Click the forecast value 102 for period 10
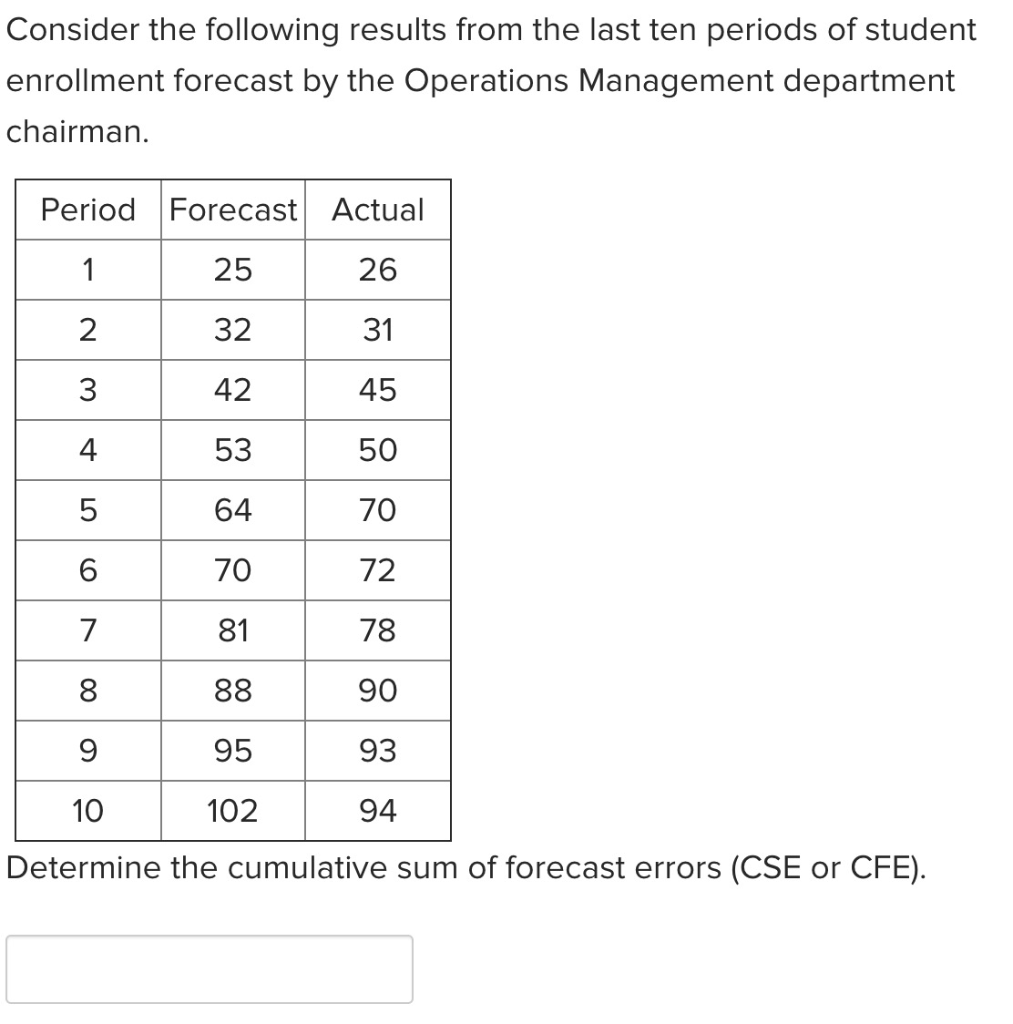This screenshot has width=1013, height=1024. pyautogui.click(x=232, y=810)
